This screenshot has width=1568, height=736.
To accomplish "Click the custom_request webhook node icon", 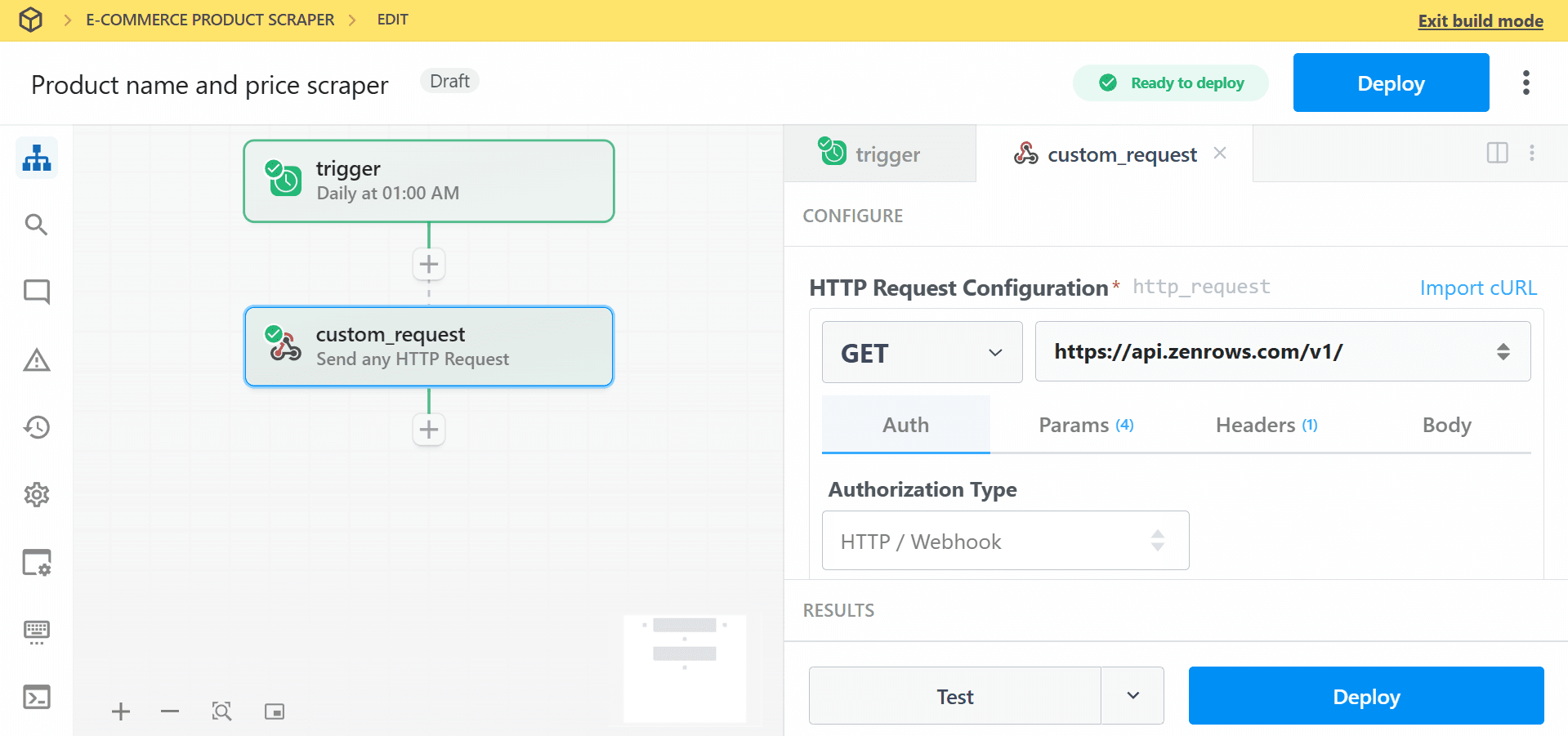I will (284, 344).
